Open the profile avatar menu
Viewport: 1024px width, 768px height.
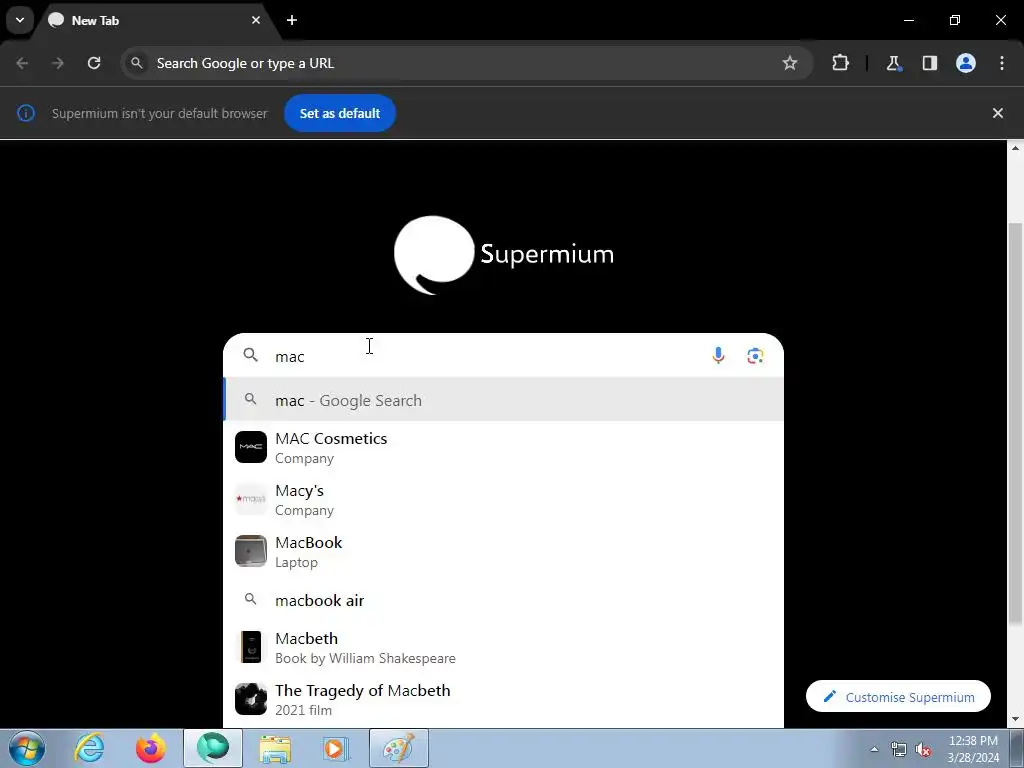966,63
